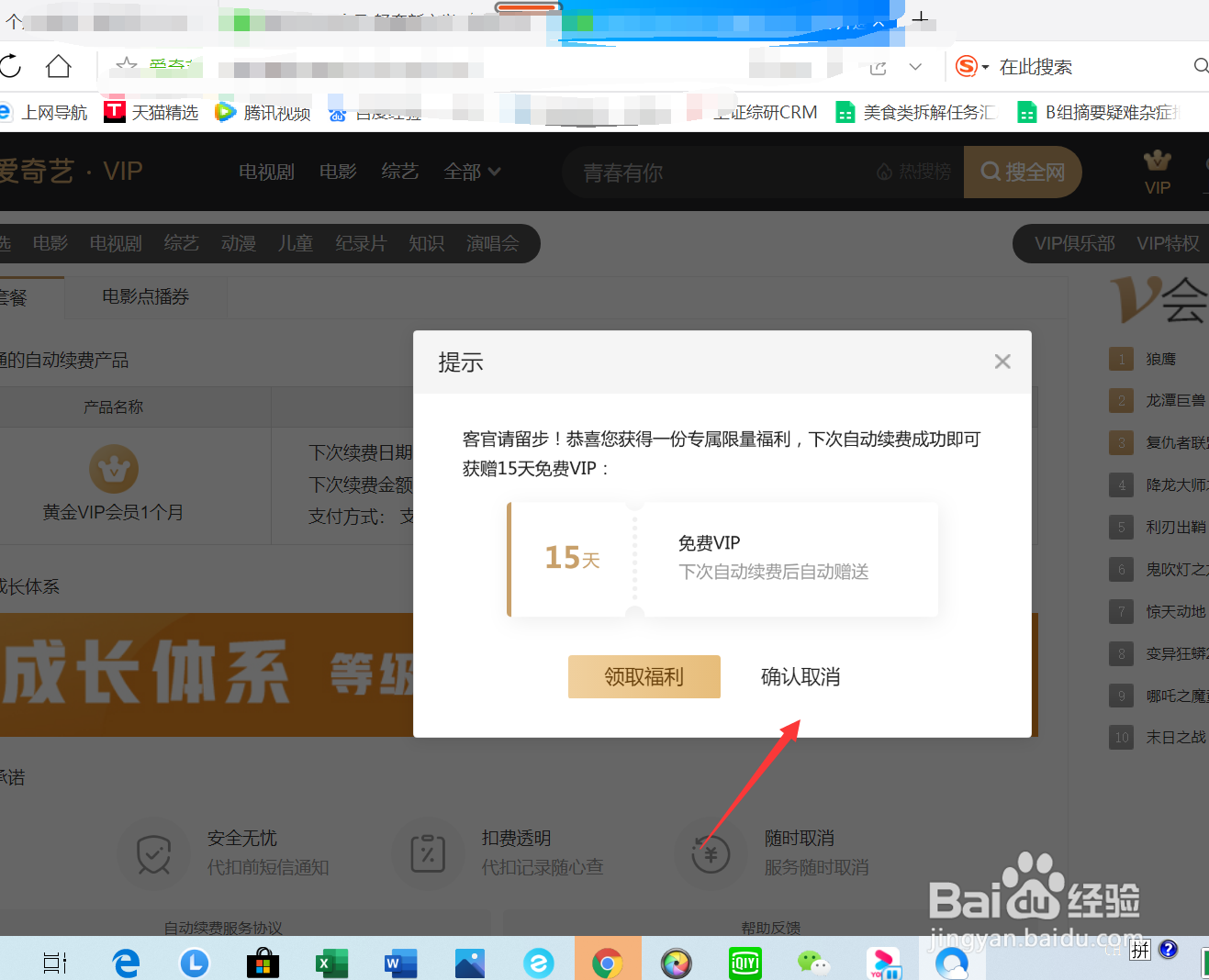Open 自动续费服务协议 link
The image size is (1209, 980).
[223, 928]
